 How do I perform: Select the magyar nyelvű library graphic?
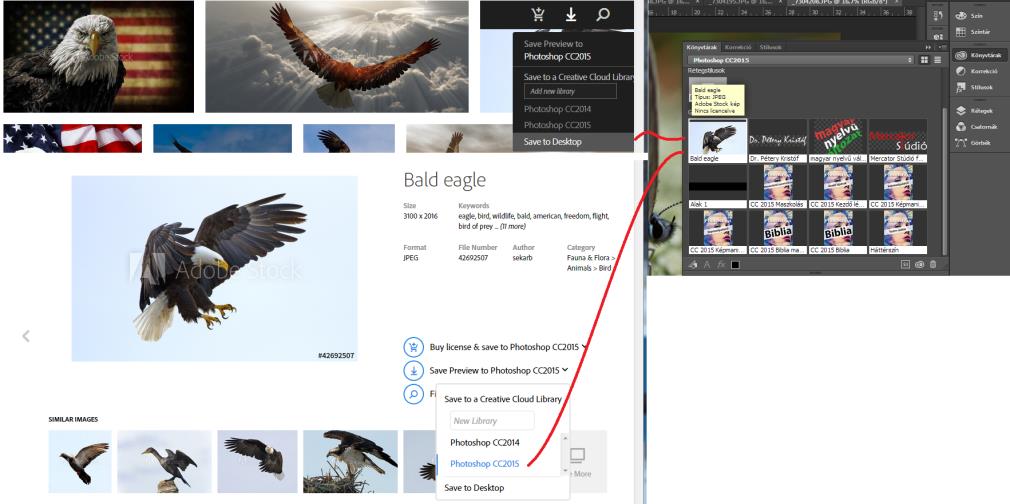837,141
